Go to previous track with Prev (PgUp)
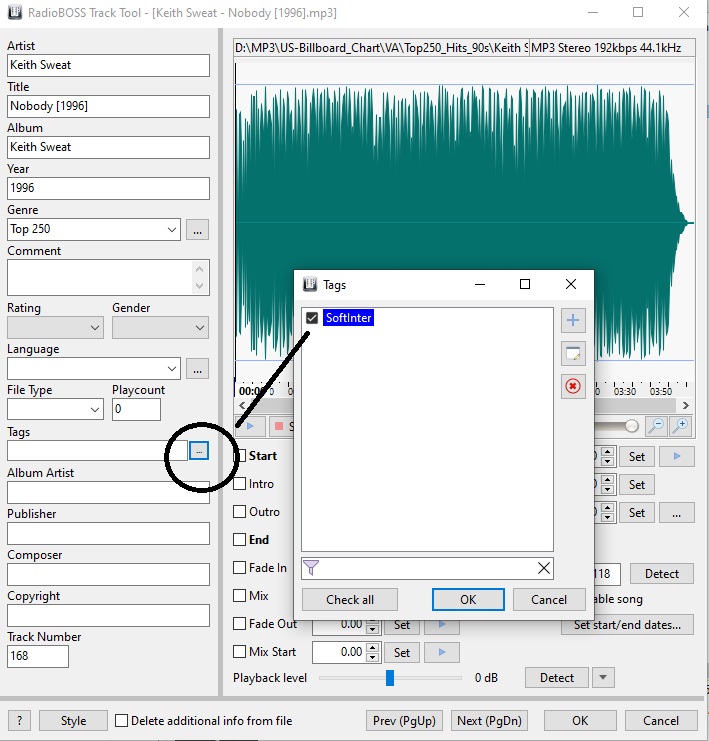The image size is (709, 741). (404, 721)
